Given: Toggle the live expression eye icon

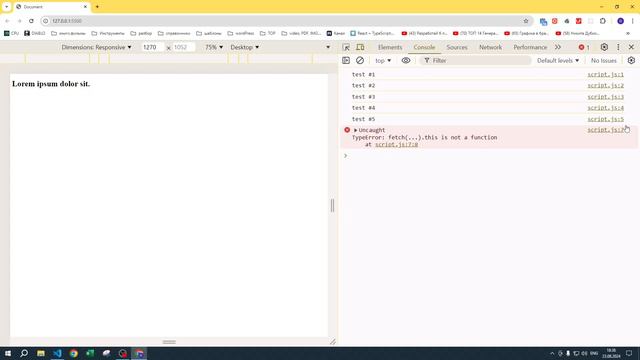Looking at the screenshot, I should click(406, 60).
